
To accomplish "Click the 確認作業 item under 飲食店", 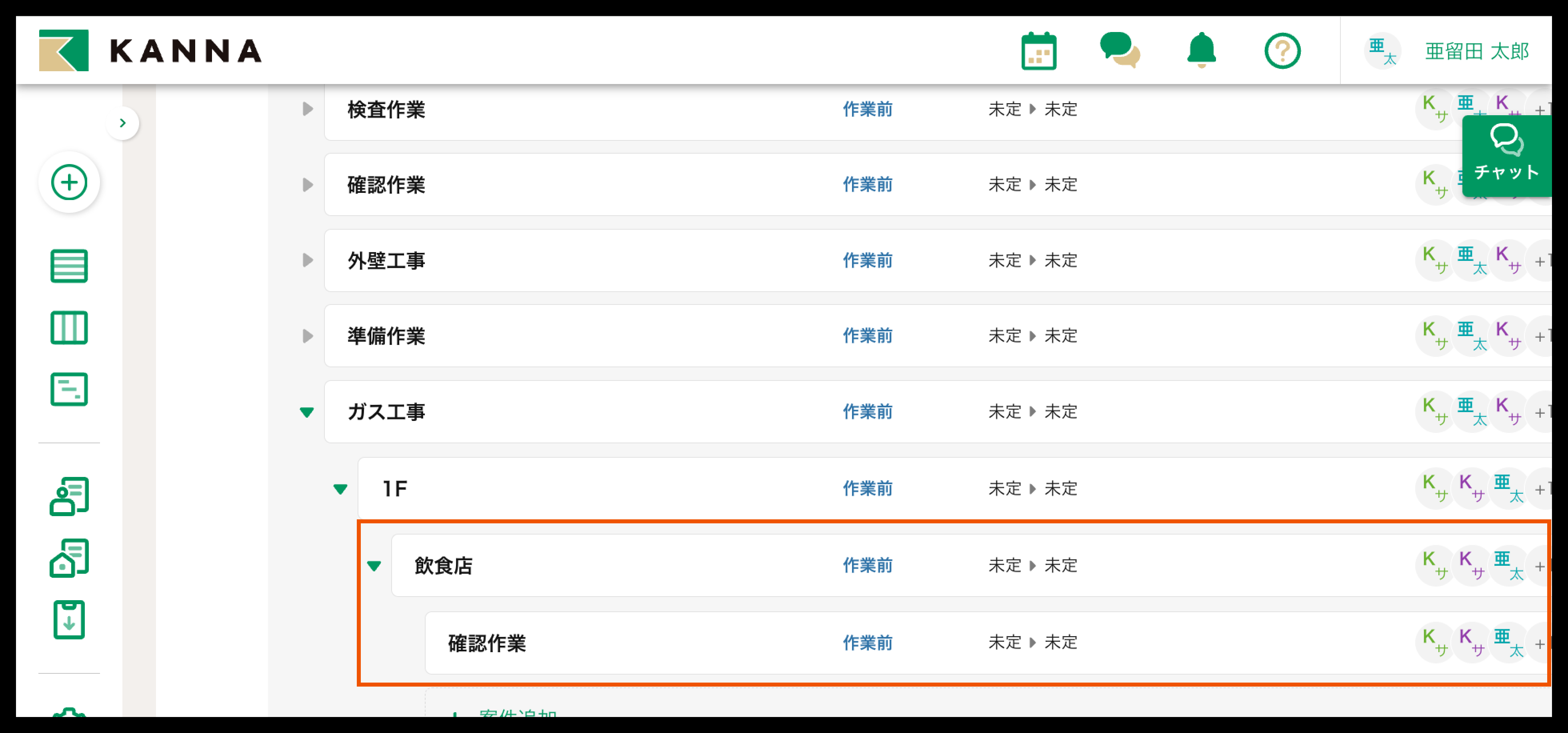I will tap(487, 643).
